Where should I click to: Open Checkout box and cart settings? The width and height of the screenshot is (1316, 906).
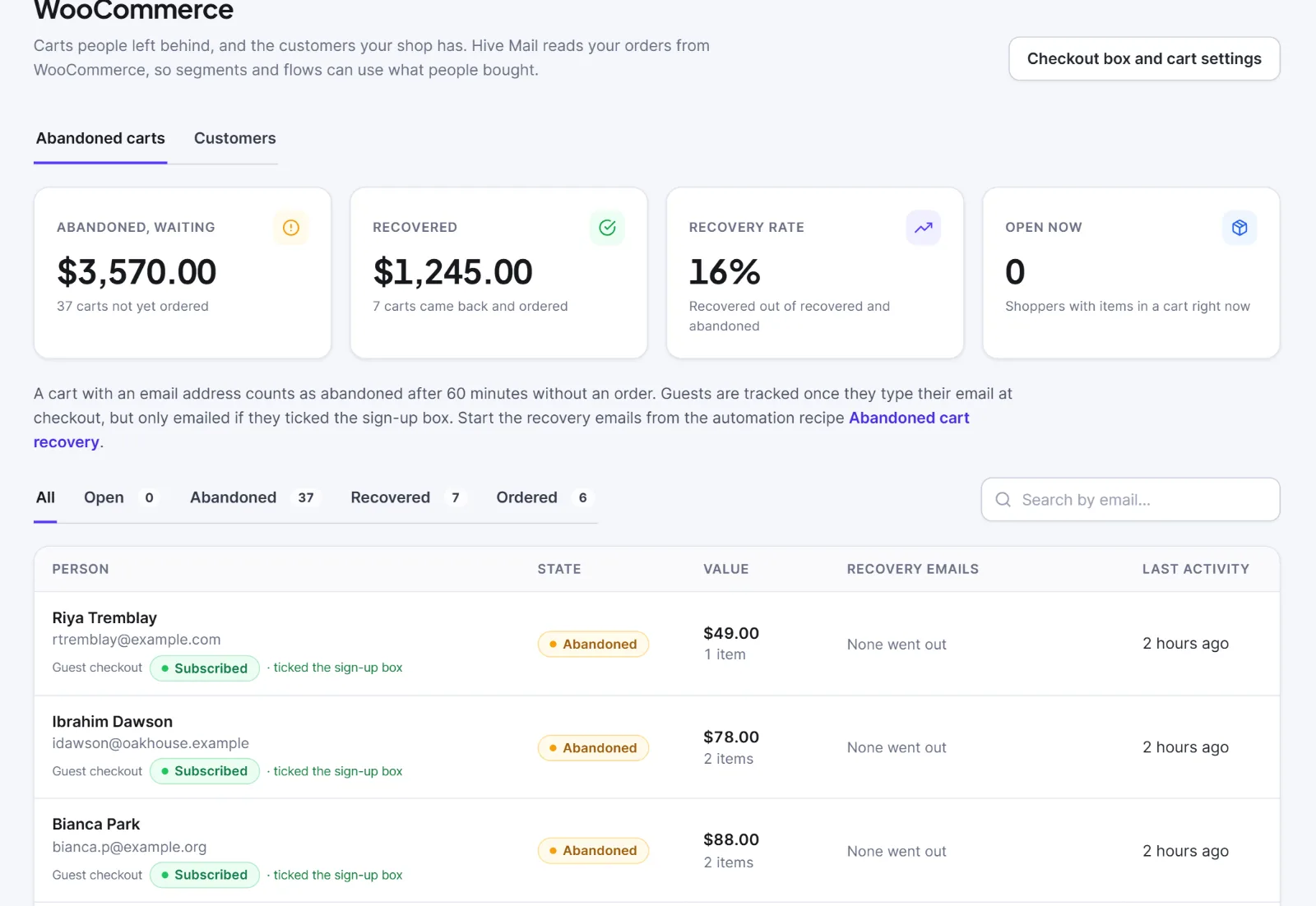(x=1144, y=58)
